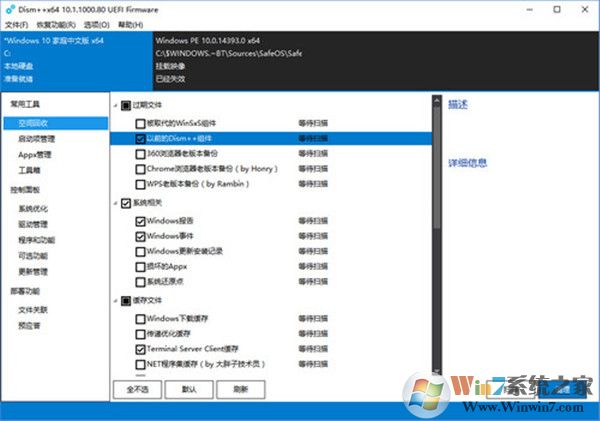
Task: Collapse the 缓存文件 group arrow
Action: click(116, 301)
